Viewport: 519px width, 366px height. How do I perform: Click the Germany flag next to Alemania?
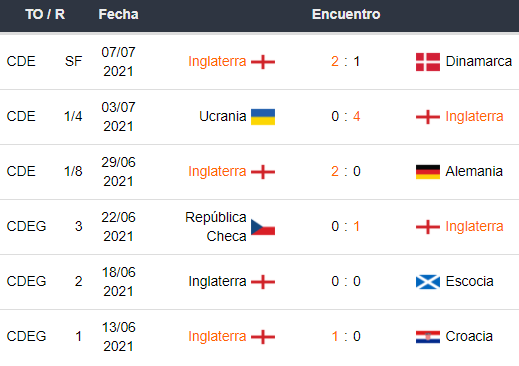tap(428, 172)
